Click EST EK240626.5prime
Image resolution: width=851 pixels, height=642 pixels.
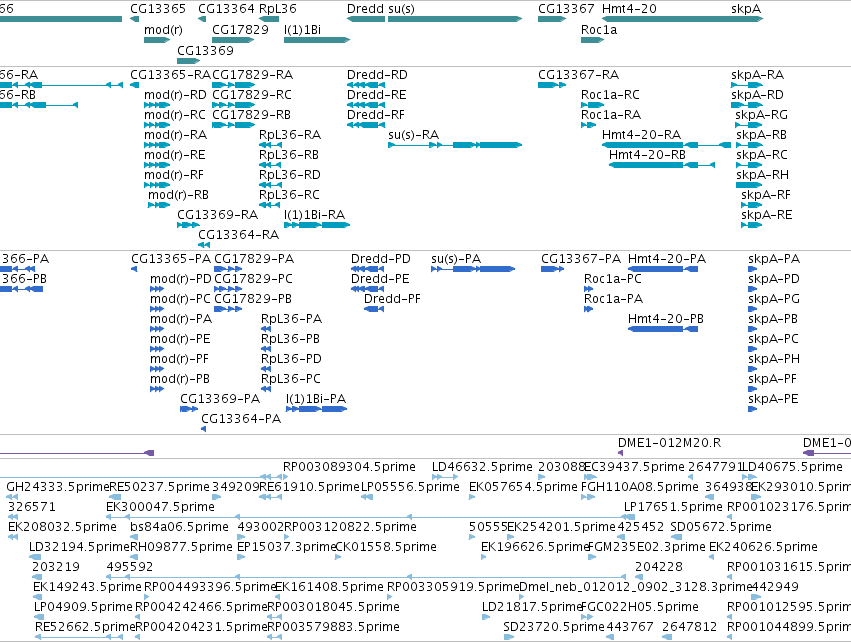763,547
